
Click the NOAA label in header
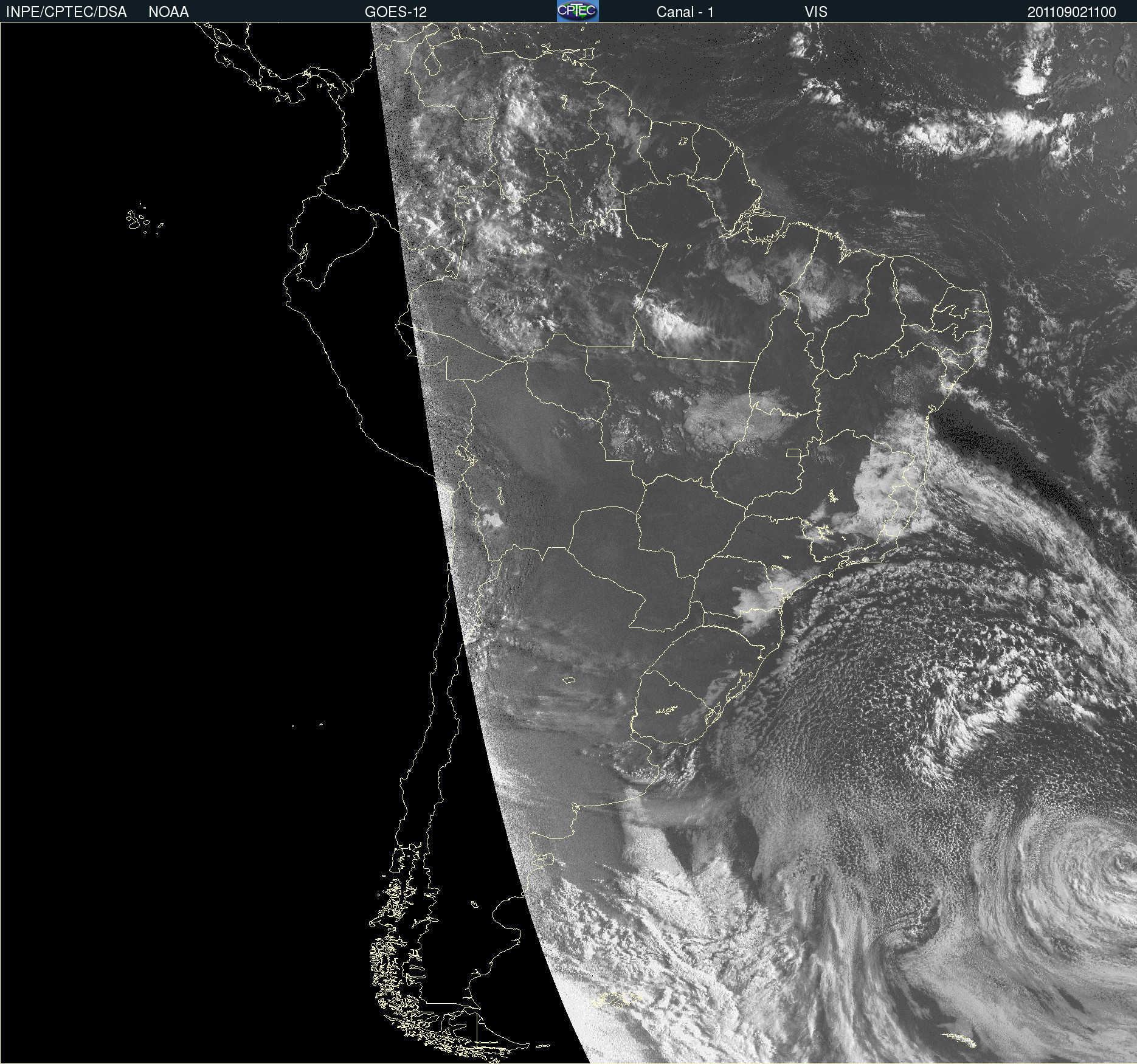168,12
